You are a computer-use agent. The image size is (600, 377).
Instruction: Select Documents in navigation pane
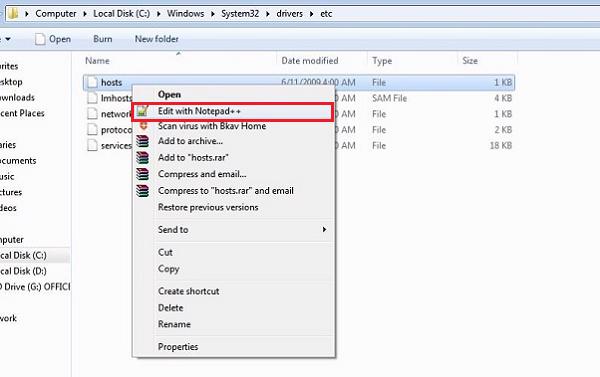pos(18,161)
